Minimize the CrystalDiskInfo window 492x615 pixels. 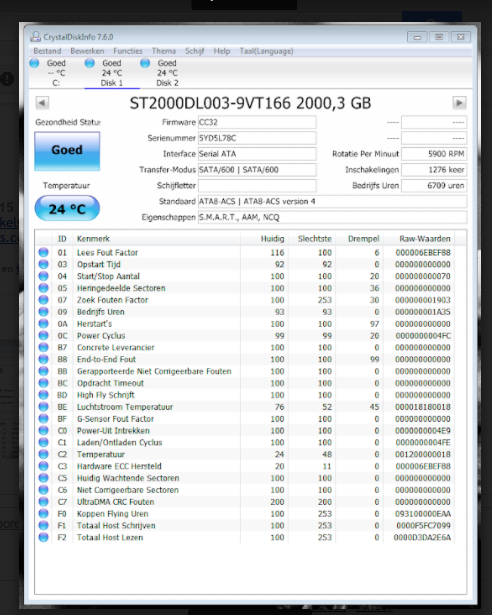tap(417, 37)
